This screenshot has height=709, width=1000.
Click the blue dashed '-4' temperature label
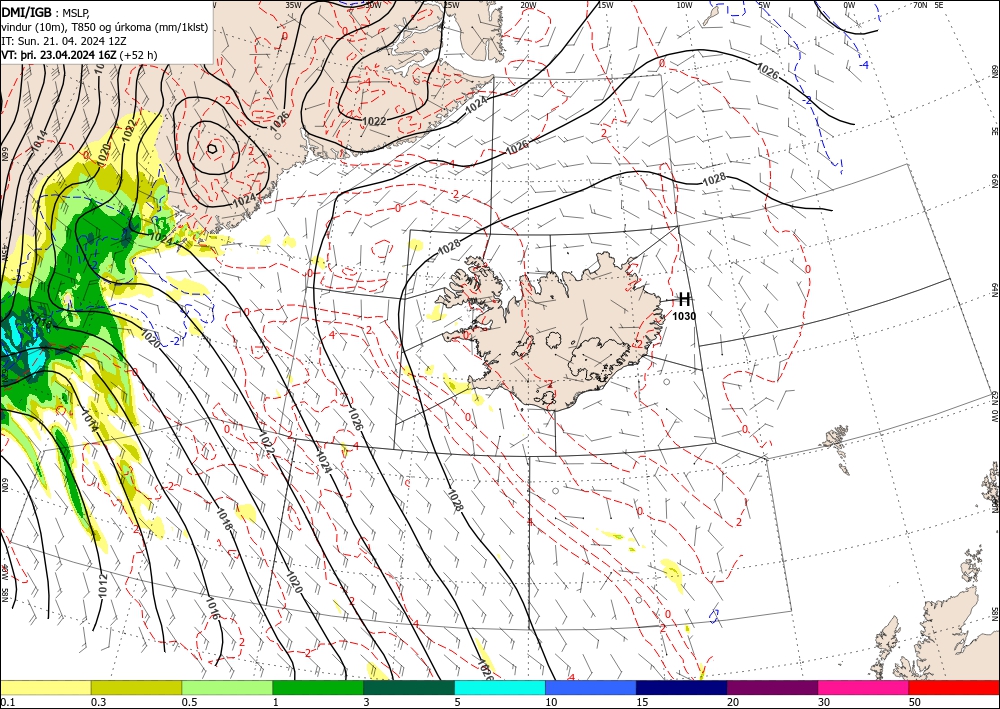864,66
